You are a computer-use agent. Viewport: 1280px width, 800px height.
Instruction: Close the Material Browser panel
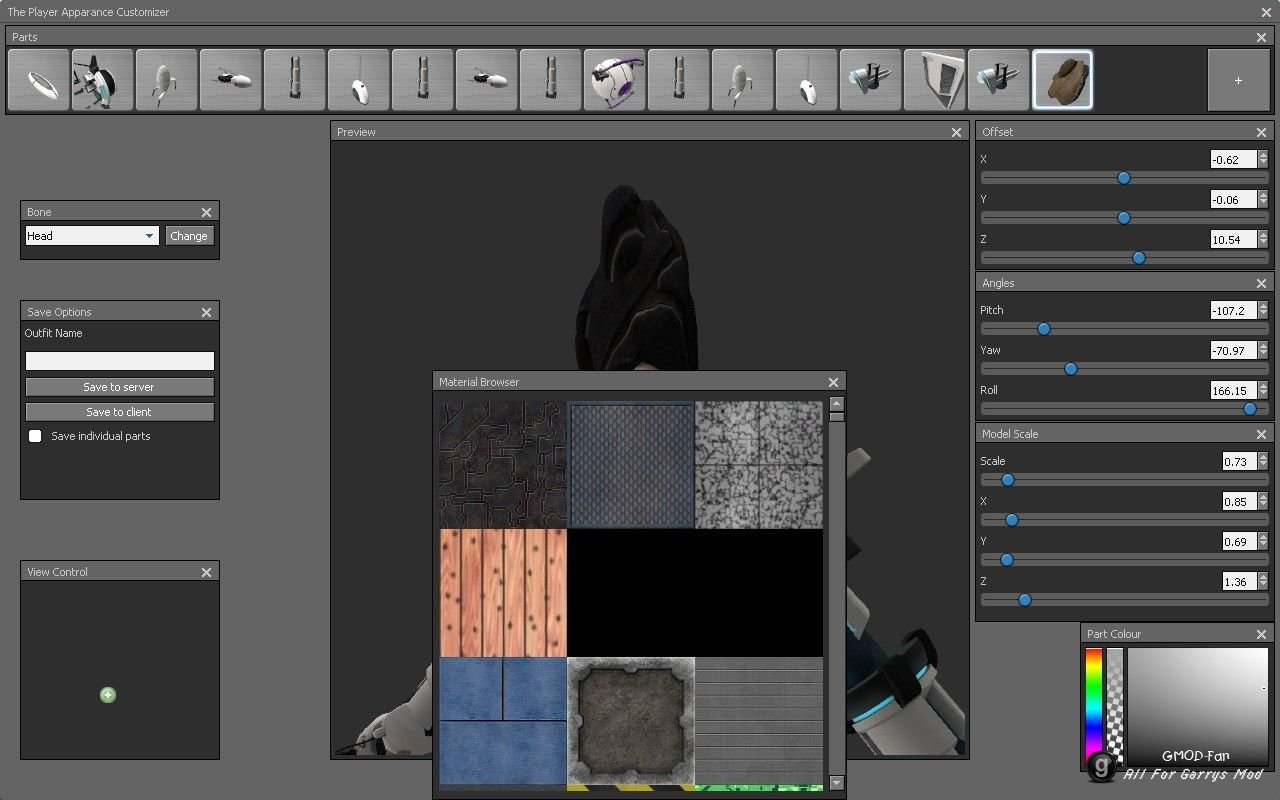pos(833,382)
